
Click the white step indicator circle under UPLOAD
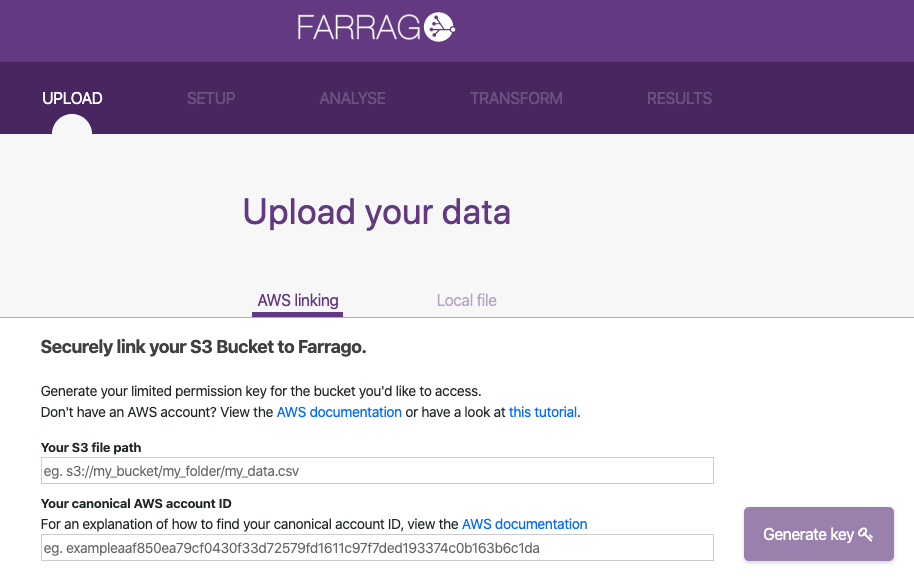tap(71, 128)
